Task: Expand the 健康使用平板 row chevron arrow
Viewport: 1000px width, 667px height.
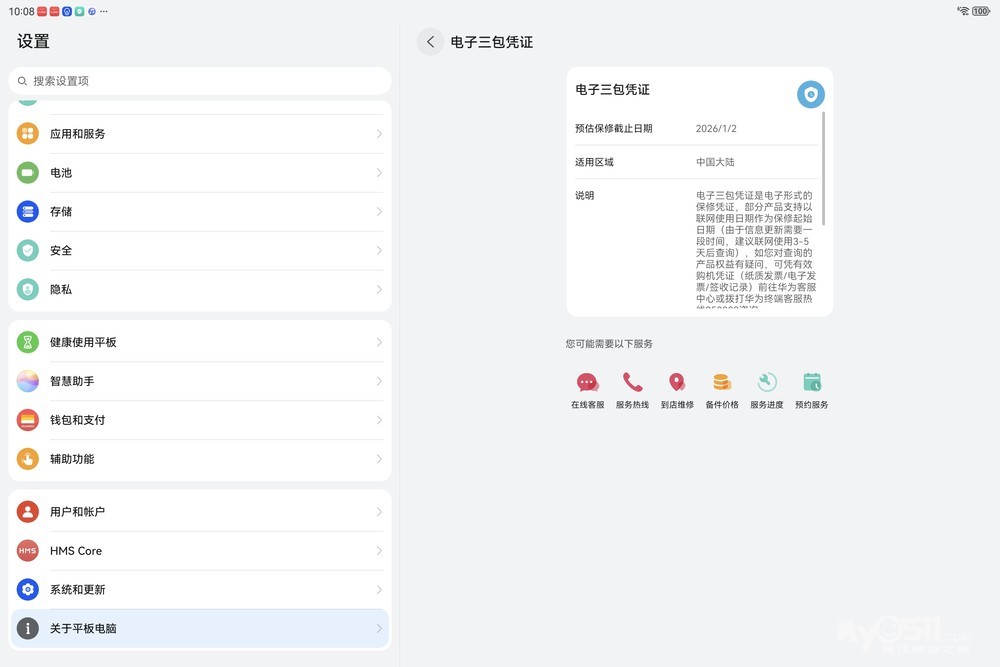Action: pos(379,342)
